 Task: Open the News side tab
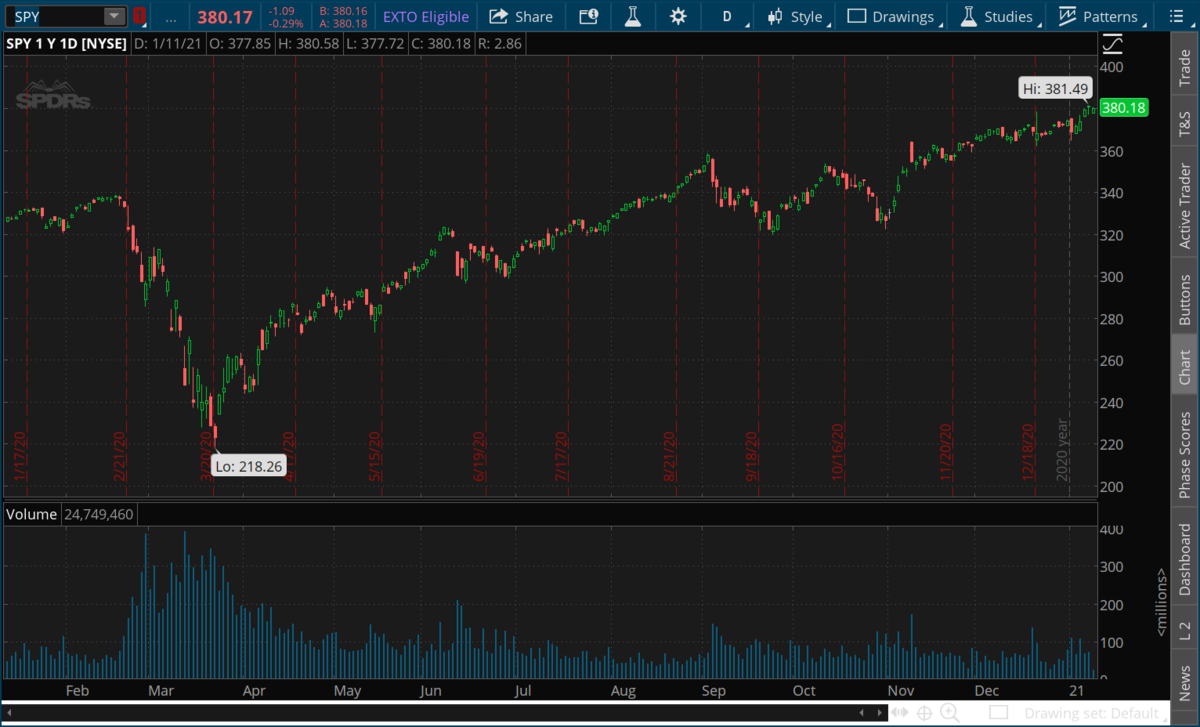pos(1185,685)
